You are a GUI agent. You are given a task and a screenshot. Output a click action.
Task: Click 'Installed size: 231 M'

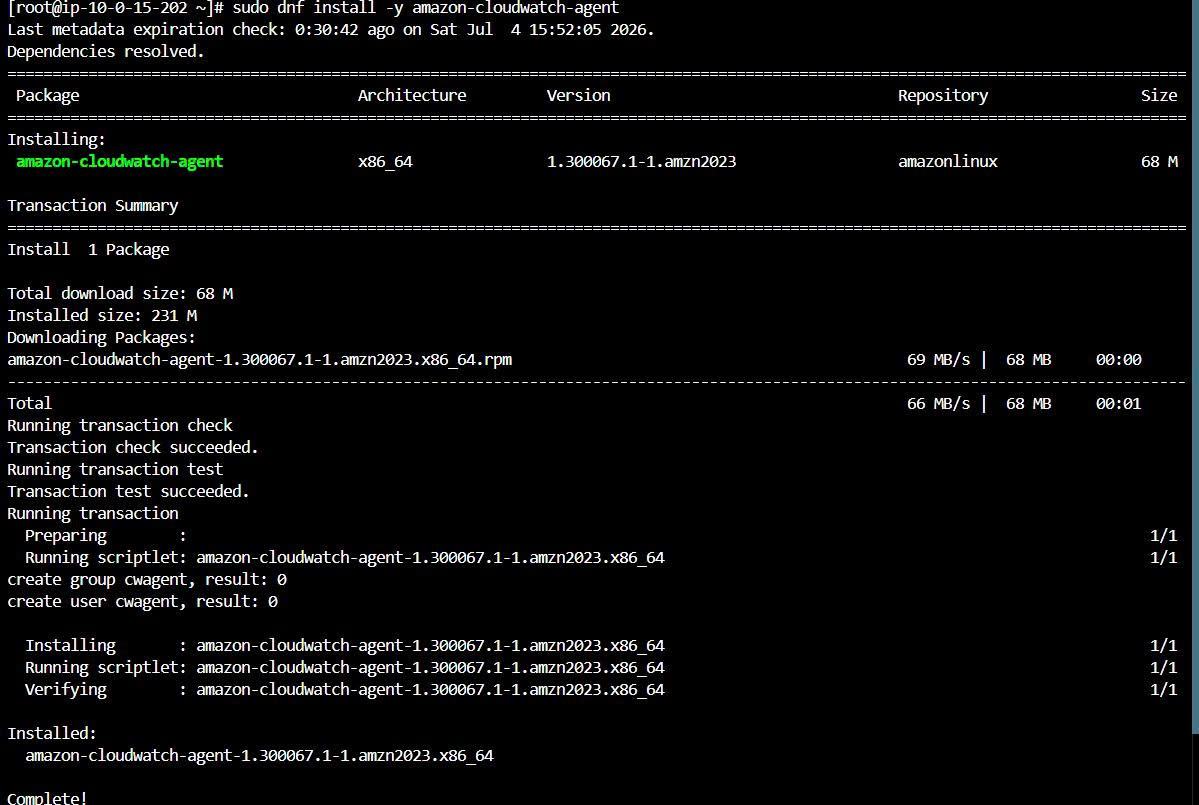pyautogui.click(x=102, y=316)
